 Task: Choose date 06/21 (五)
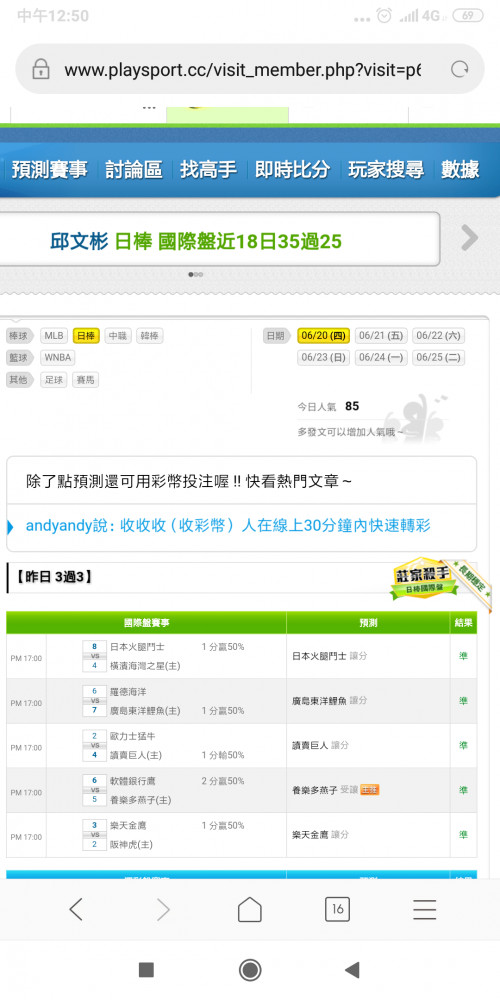381,335
